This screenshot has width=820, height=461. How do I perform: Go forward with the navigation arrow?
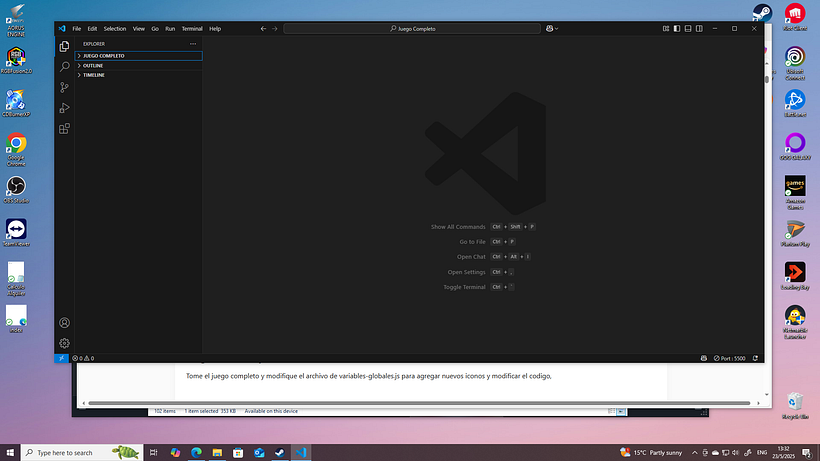275,29
